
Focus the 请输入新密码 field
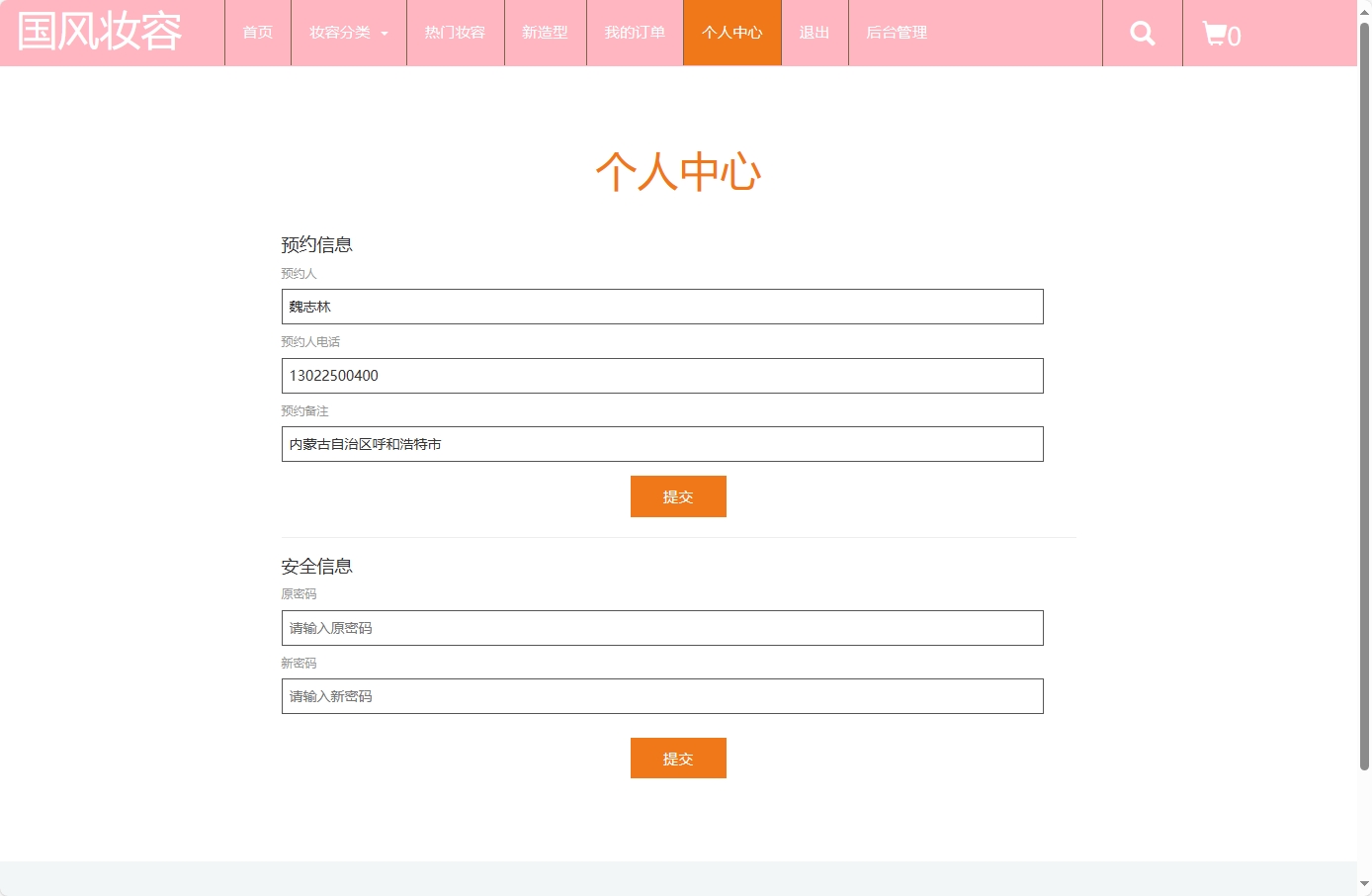coord(661,695)
